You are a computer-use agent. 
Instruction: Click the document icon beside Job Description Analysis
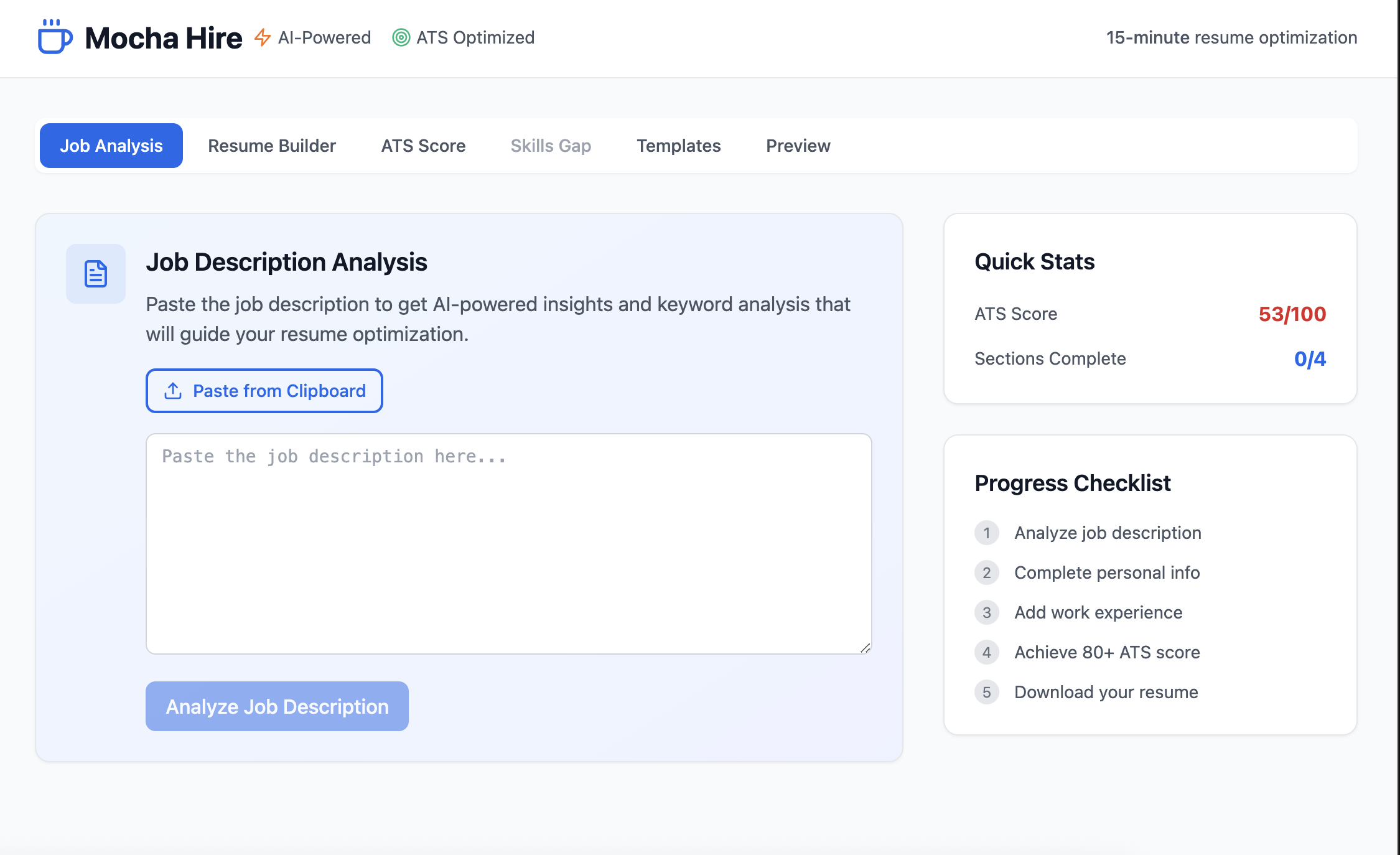pos(96,274)
